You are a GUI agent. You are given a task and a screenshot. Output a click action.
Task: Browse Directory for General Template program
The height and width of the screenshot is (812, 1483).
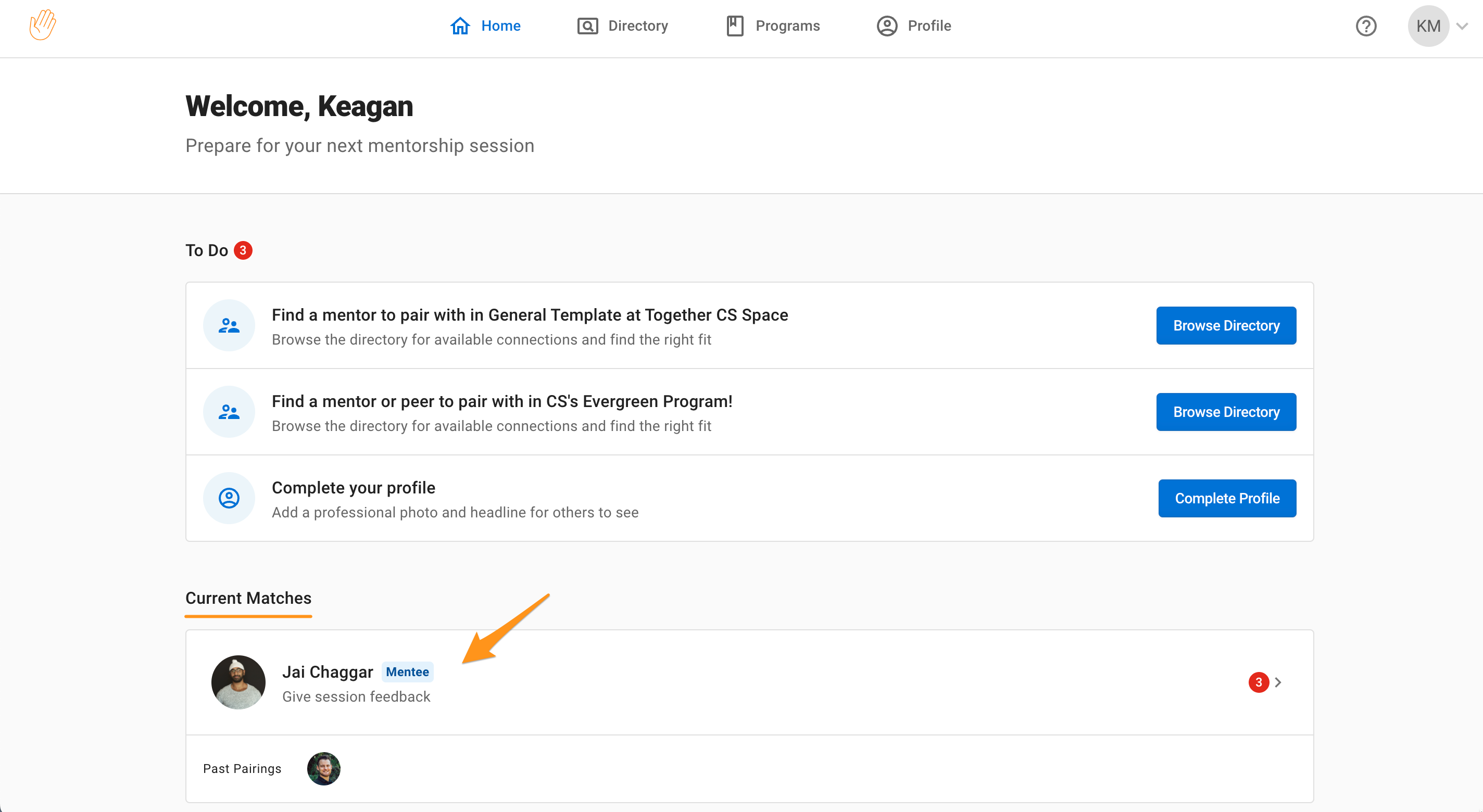point(1226,326)
